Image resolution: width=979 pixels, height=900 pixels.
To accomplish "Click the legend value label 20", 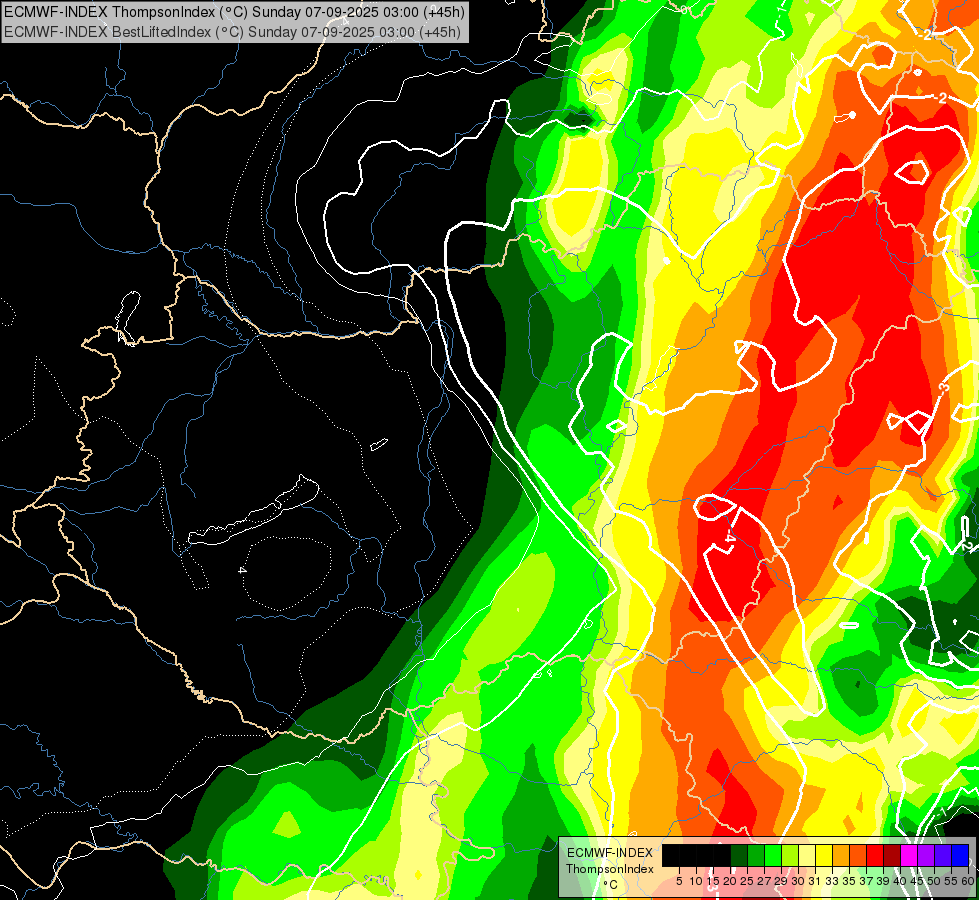I will [x=730, y=881].
